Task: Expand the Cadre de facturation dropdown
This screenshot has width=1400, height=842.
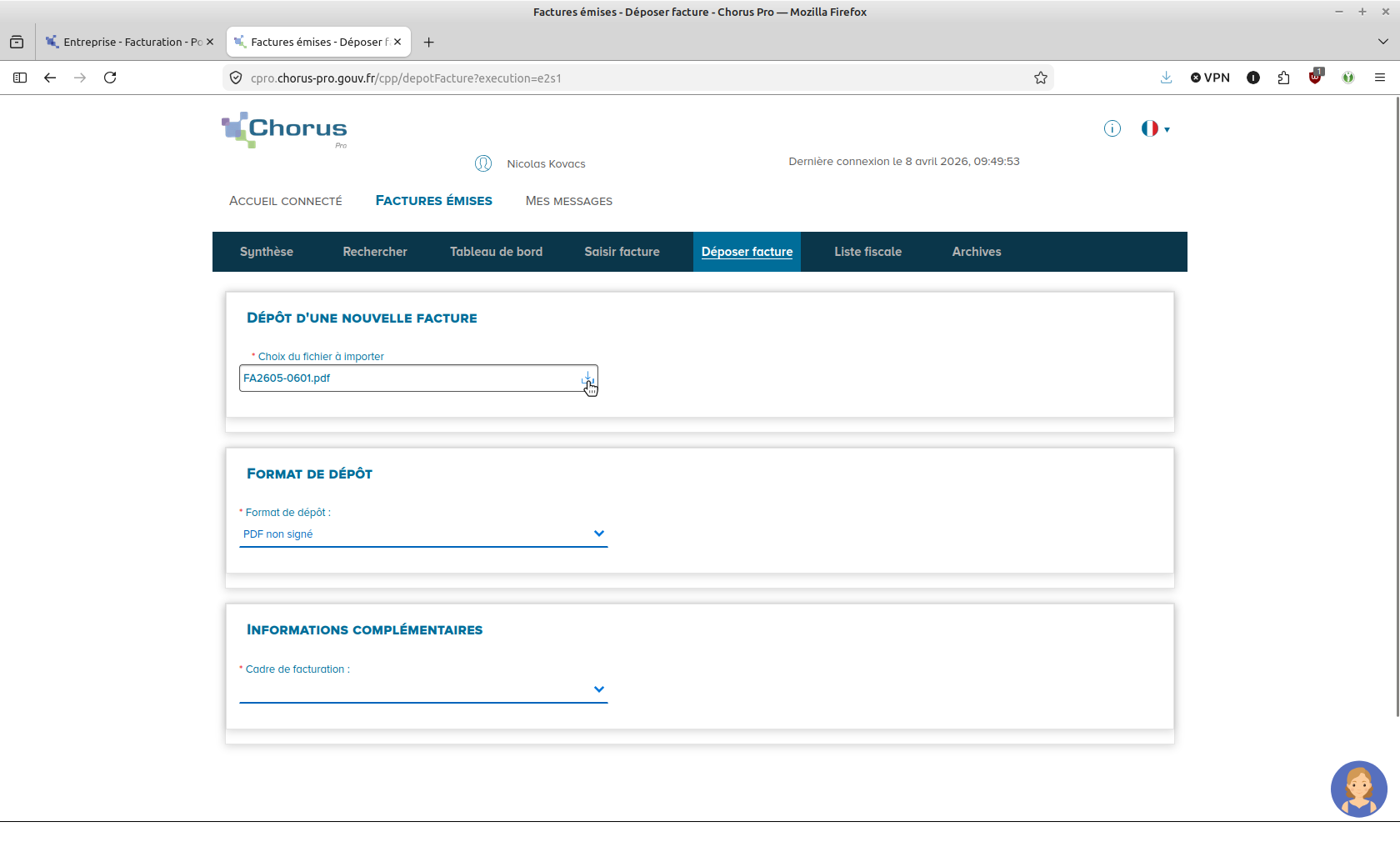Action: (423, 690)
